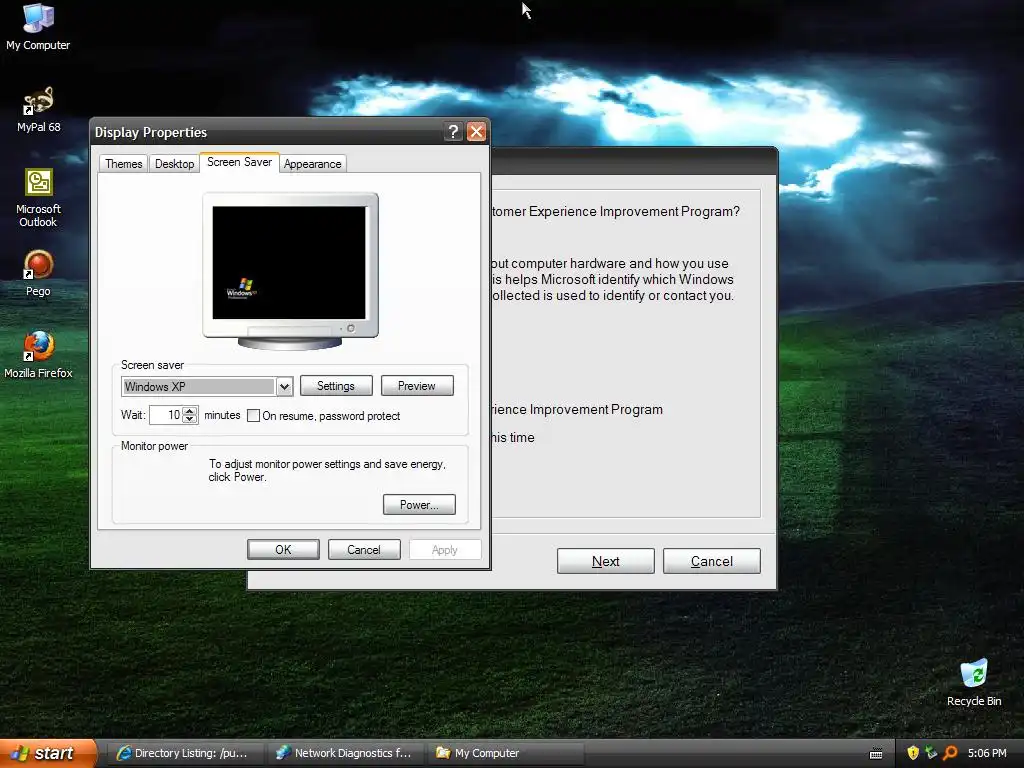
Task: Click the Display Properties help question mark
Action: [x=453, y=131]
